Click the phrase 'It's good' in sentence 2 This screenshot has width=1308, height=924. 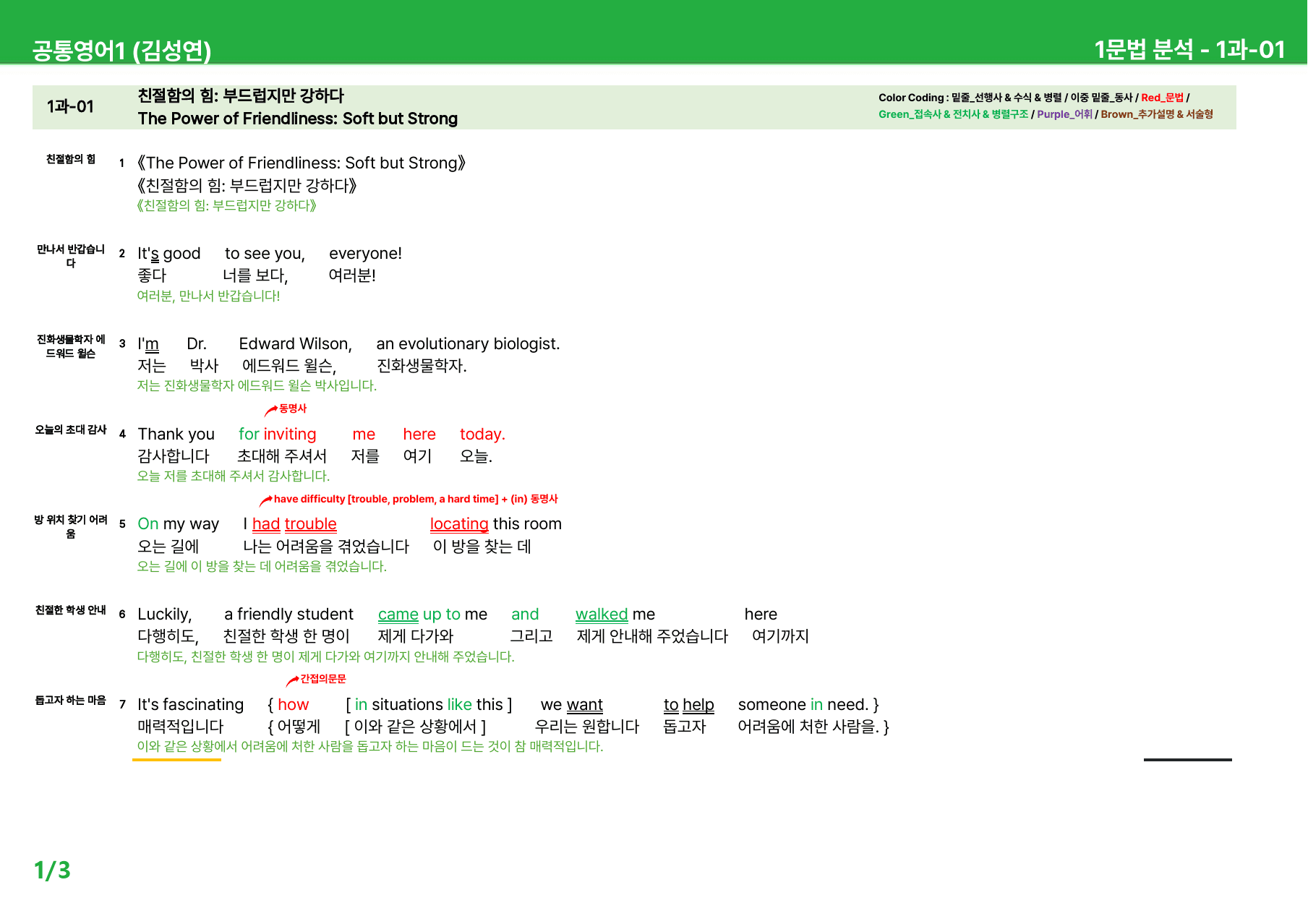point(169,254)
